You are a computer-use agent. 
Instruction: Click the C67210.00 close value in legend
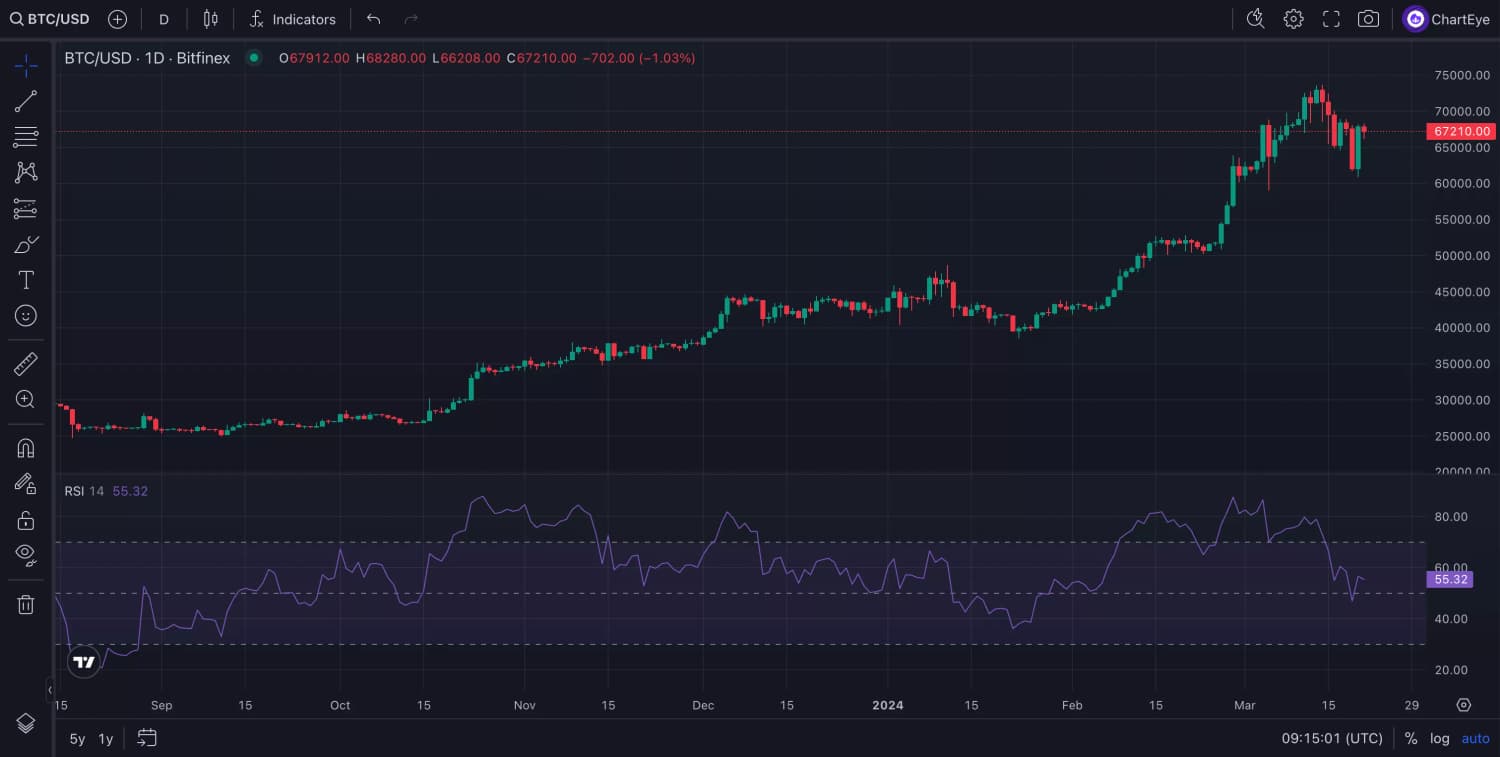(x=541, y=58)
